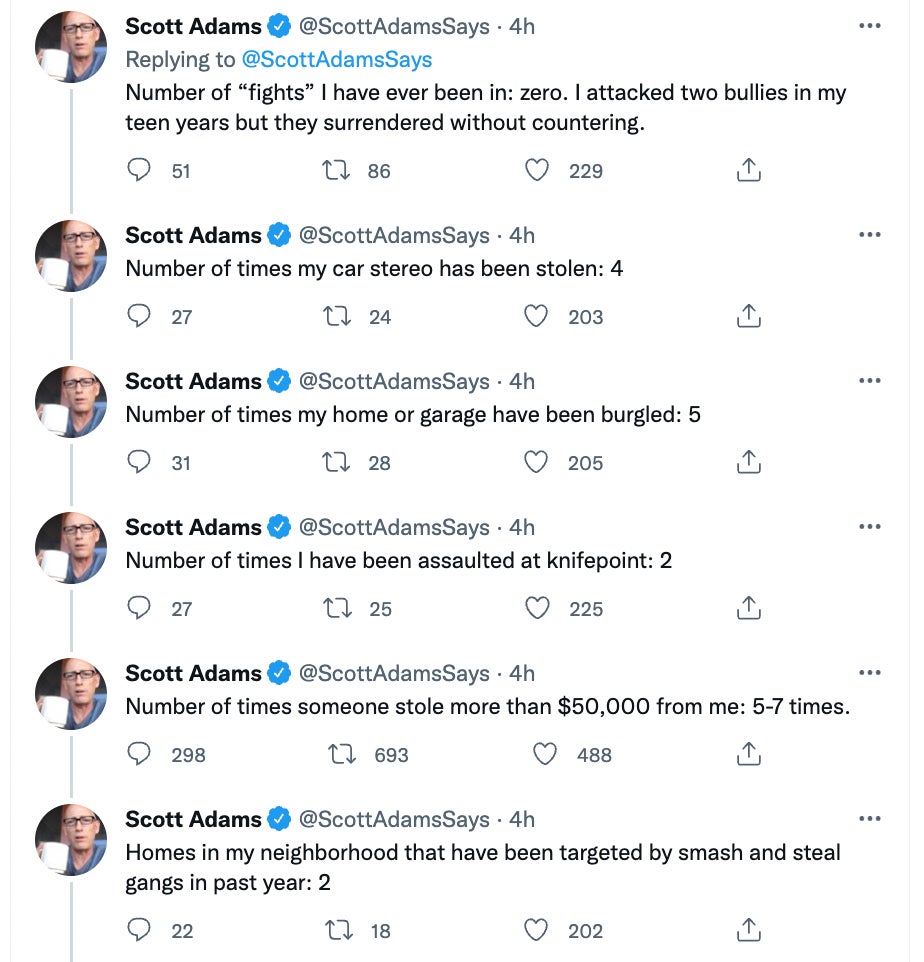Image resolution: width=924 pixels, height=962 pixels.
Task: Reply to the car stereo stolen tweet
Action: (x=140, y=317)
